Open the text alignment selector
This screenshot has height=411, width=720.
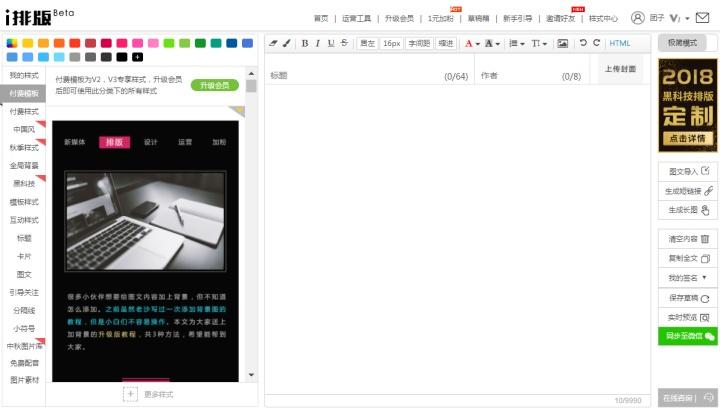pyautogui.click(x=367, y=43)
